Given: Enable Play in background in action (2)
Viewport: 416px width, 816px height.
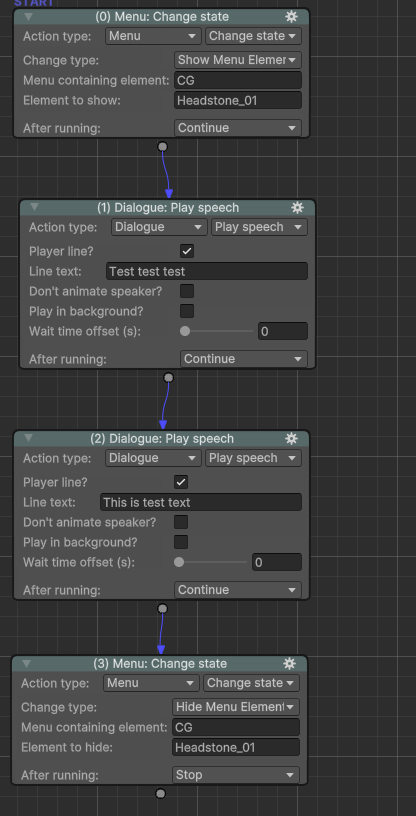Looking at the screenshot, I should pyautogui.click(x=181, y=542).
